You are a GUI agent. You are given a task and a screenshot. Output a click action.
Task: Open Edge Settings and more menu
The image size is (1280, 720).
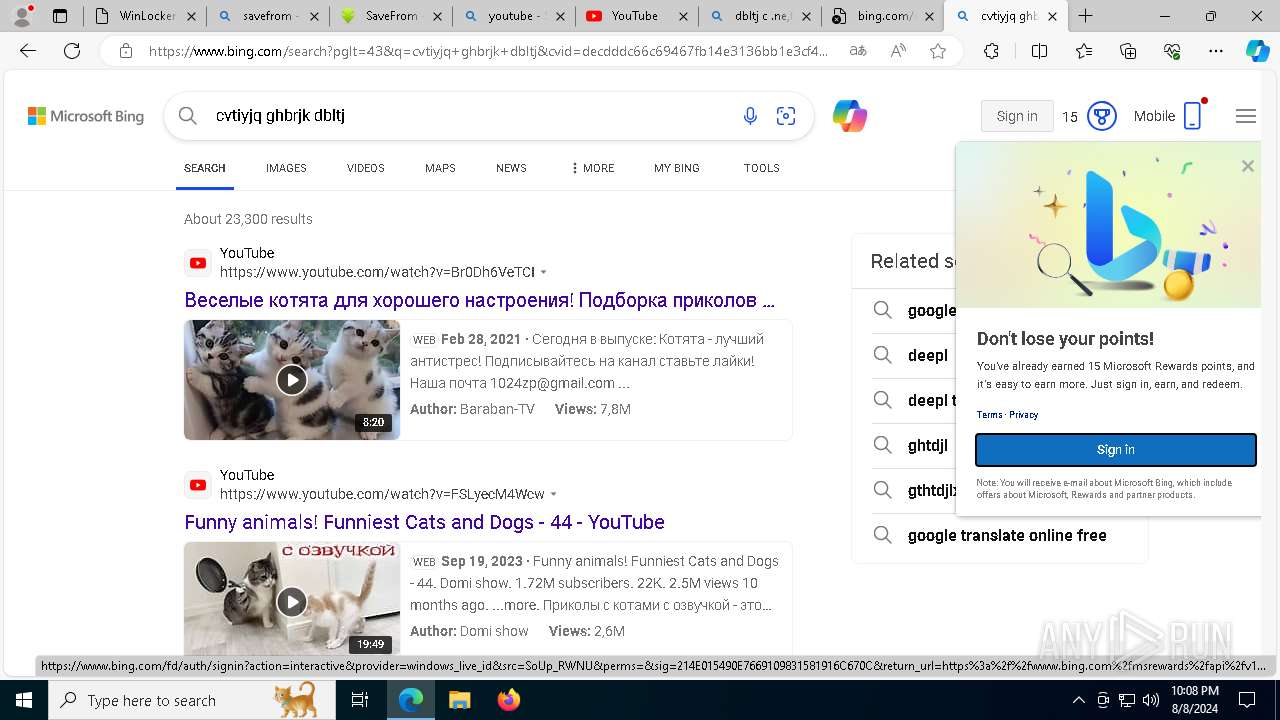tap(1216, 51)
